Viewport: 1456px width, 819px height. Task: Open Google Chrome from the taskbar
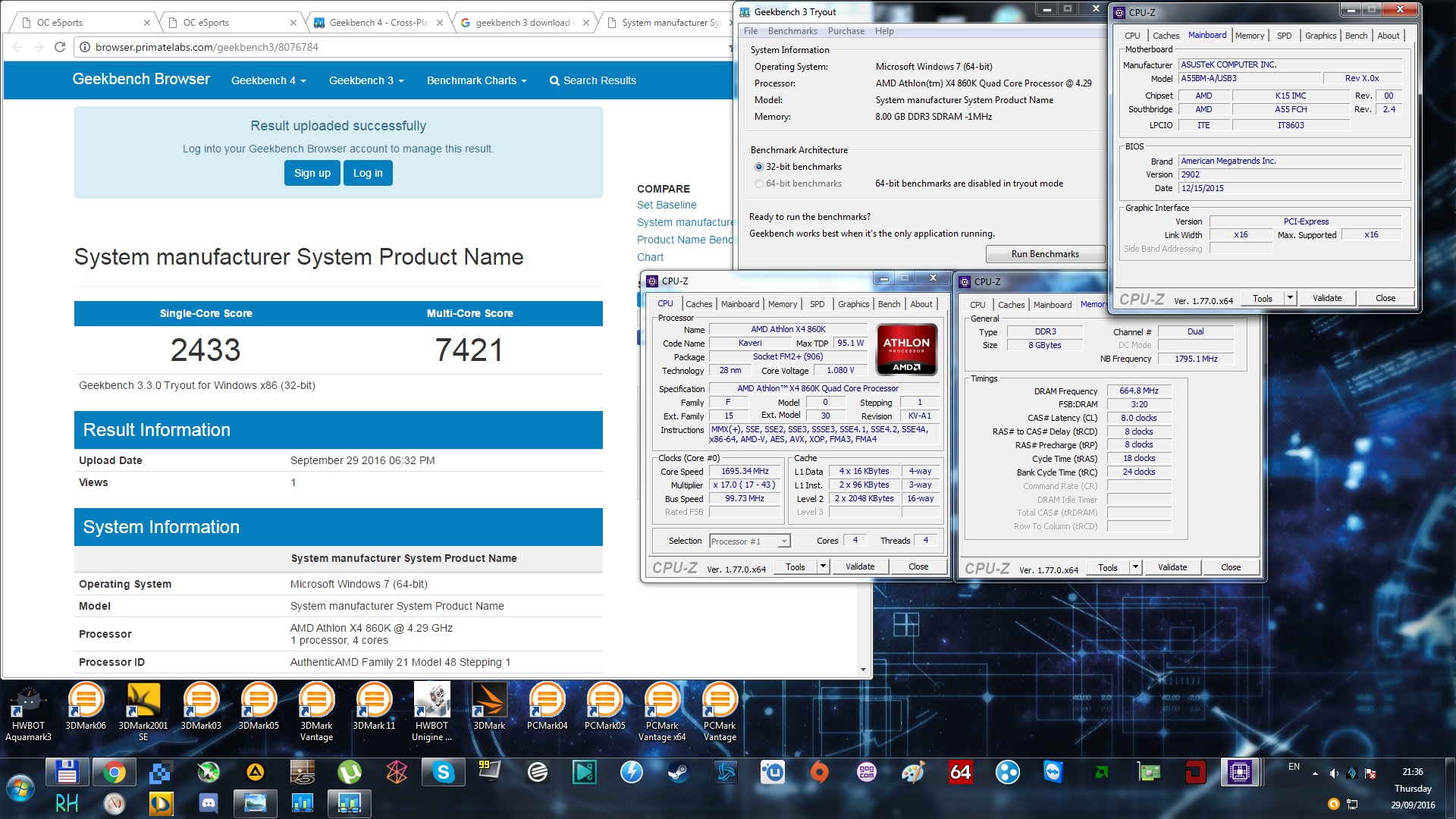click(x=114, y=773)
